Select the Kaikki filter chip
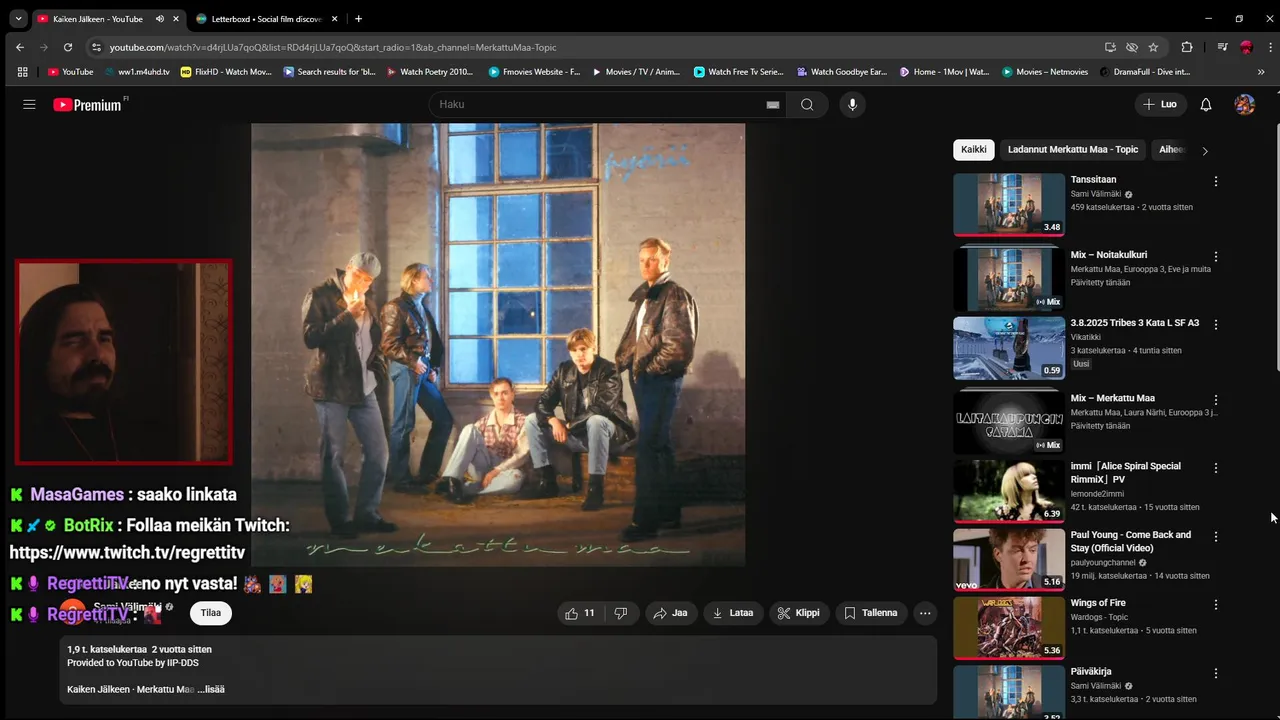The width and height of the screenshot is (1280, 720). pos(973,150)
